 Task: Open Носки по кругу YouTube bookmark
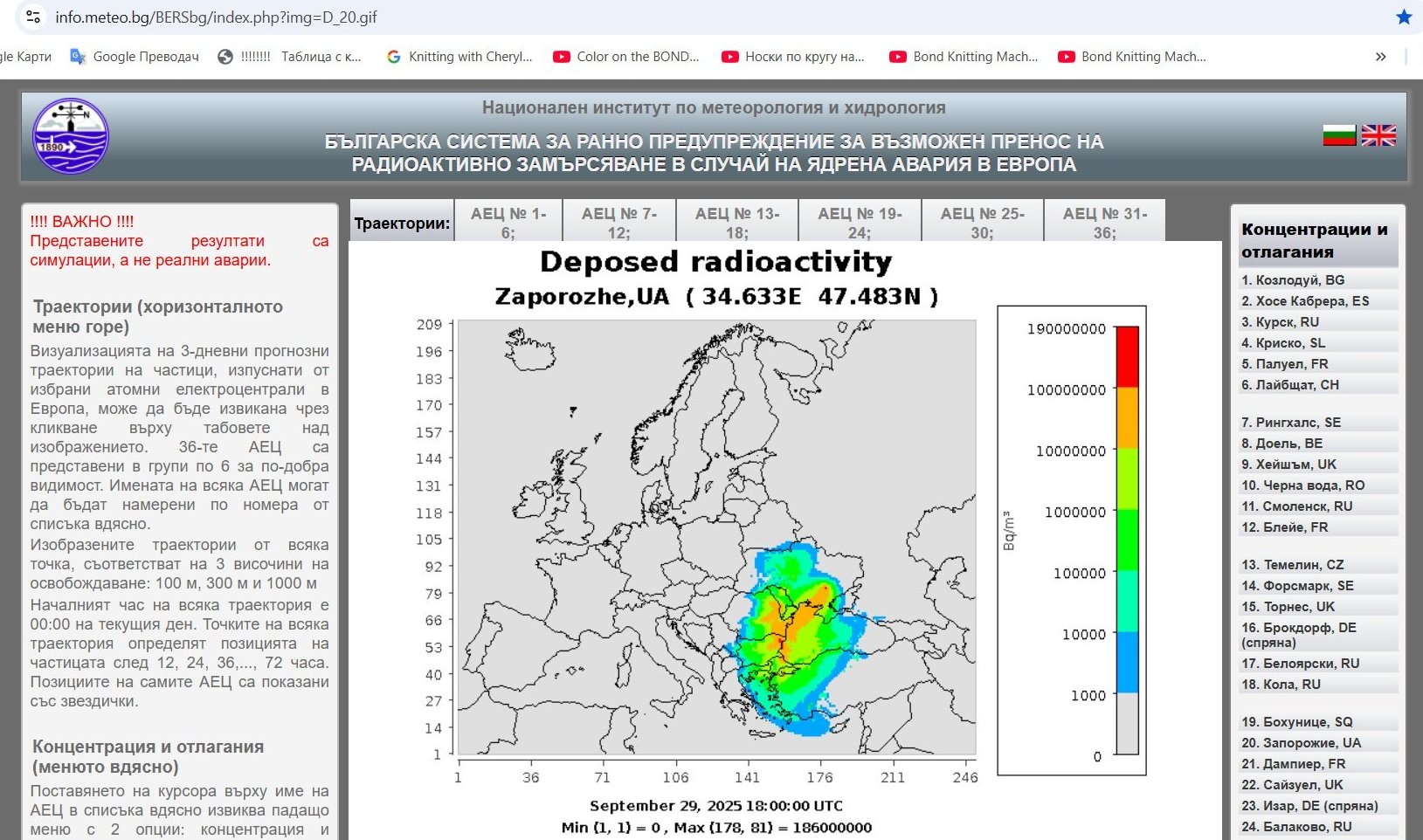point(793,57)
